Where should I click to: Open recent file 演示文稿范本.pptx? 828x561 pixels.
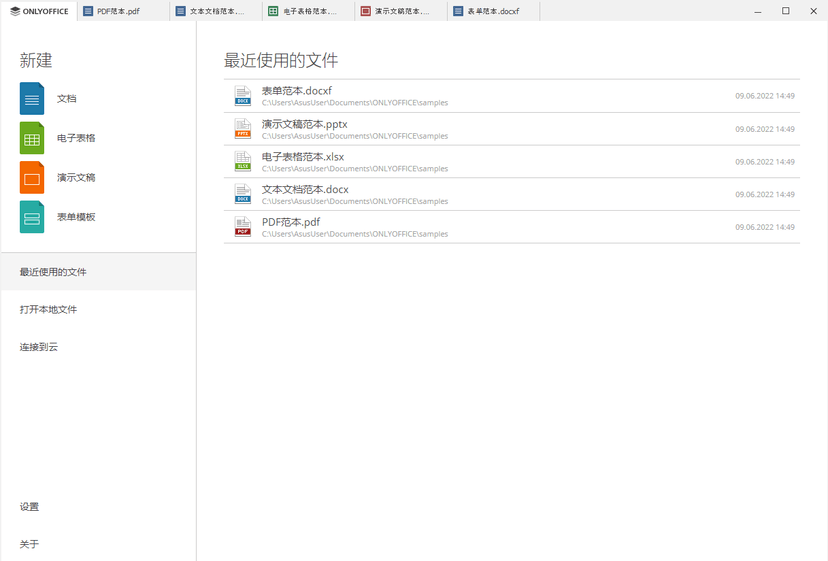(x=512, y=128)
